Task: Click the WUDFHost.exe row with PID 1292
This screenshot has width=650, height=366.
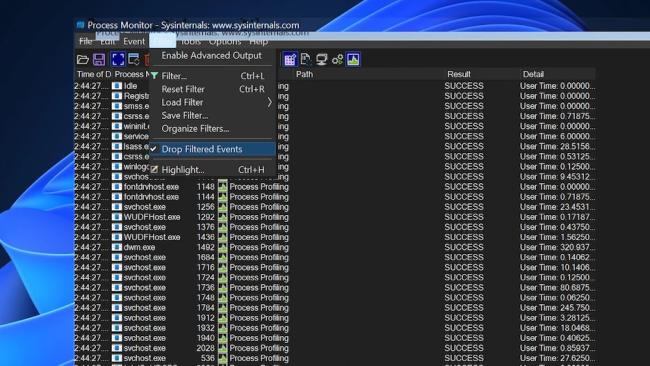Action: (x=335, y=217)
